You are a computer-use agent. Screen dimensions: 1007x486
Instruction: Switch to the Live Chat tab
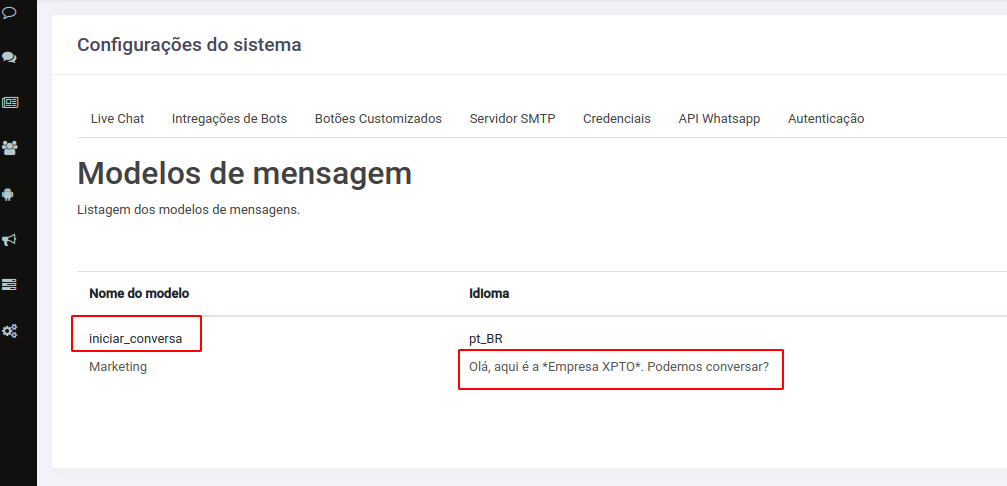118,119
